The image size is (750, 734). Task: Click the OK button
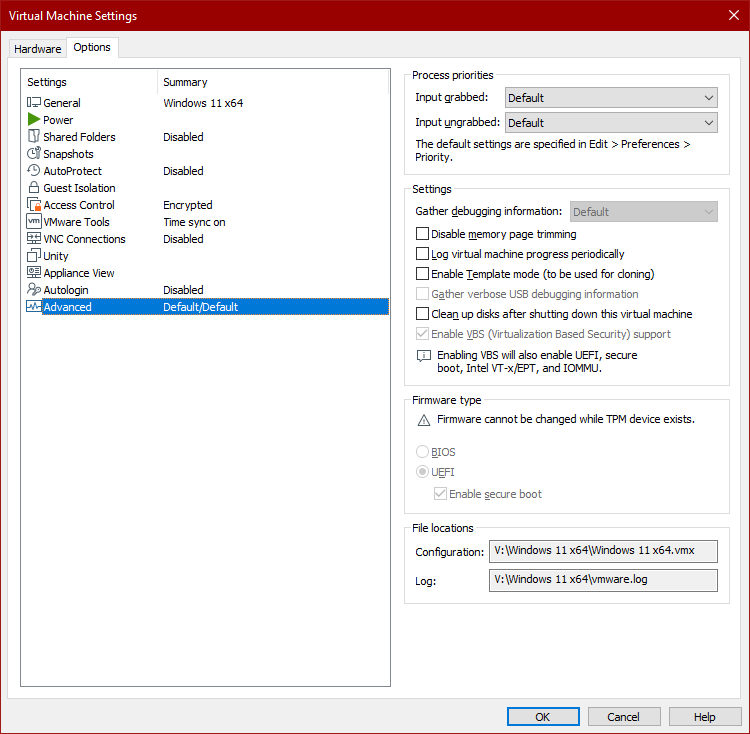click(x=543, y=717)
